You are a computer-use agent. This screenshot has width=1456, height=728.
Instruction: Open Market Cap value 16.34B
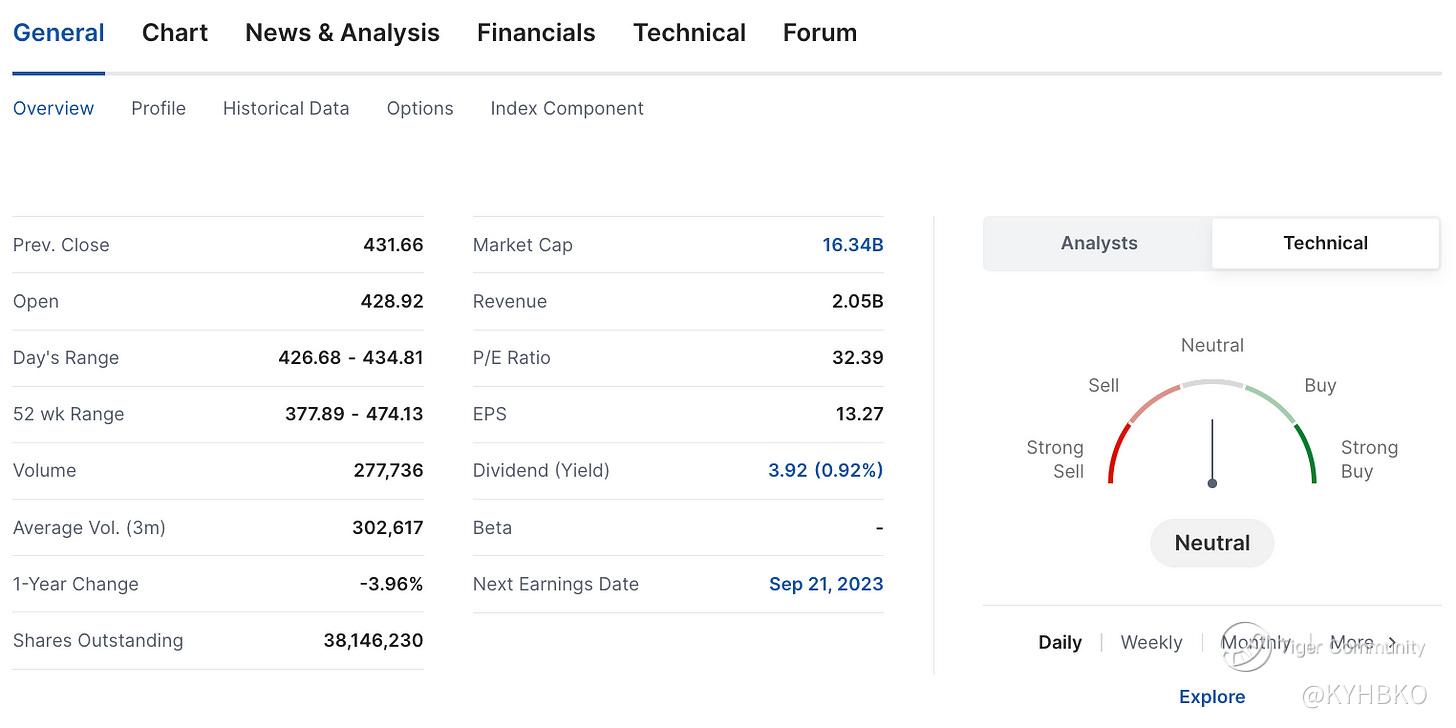coord(852,245)
